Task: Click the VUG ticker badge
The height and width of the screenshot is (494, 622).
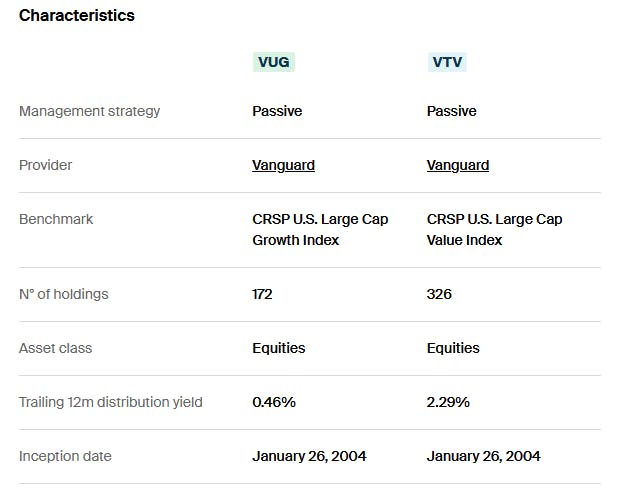Action: (275, 62)
